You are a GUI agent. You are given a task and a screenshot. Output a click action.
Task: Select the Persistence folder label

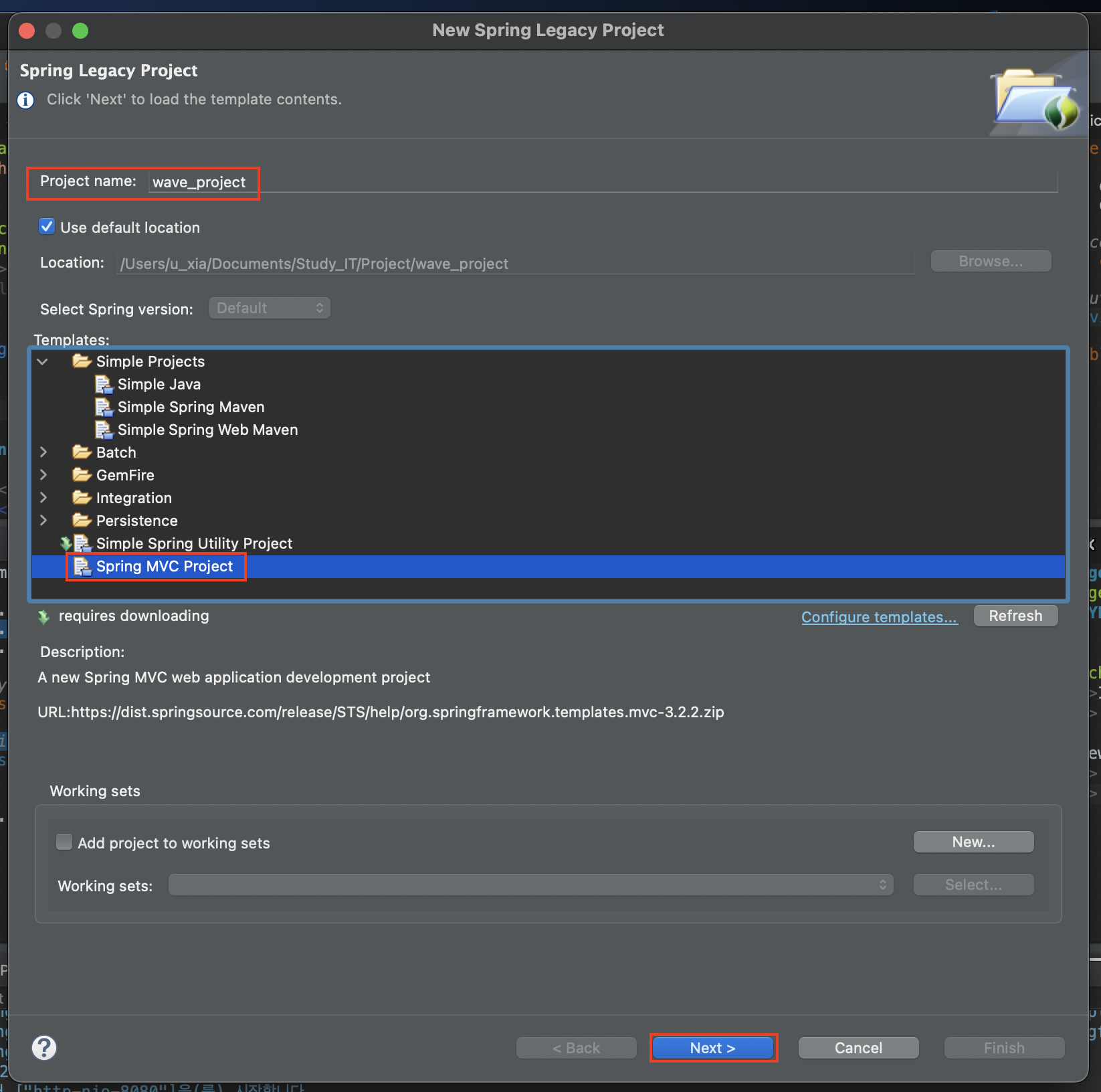(x=137, y=521)
